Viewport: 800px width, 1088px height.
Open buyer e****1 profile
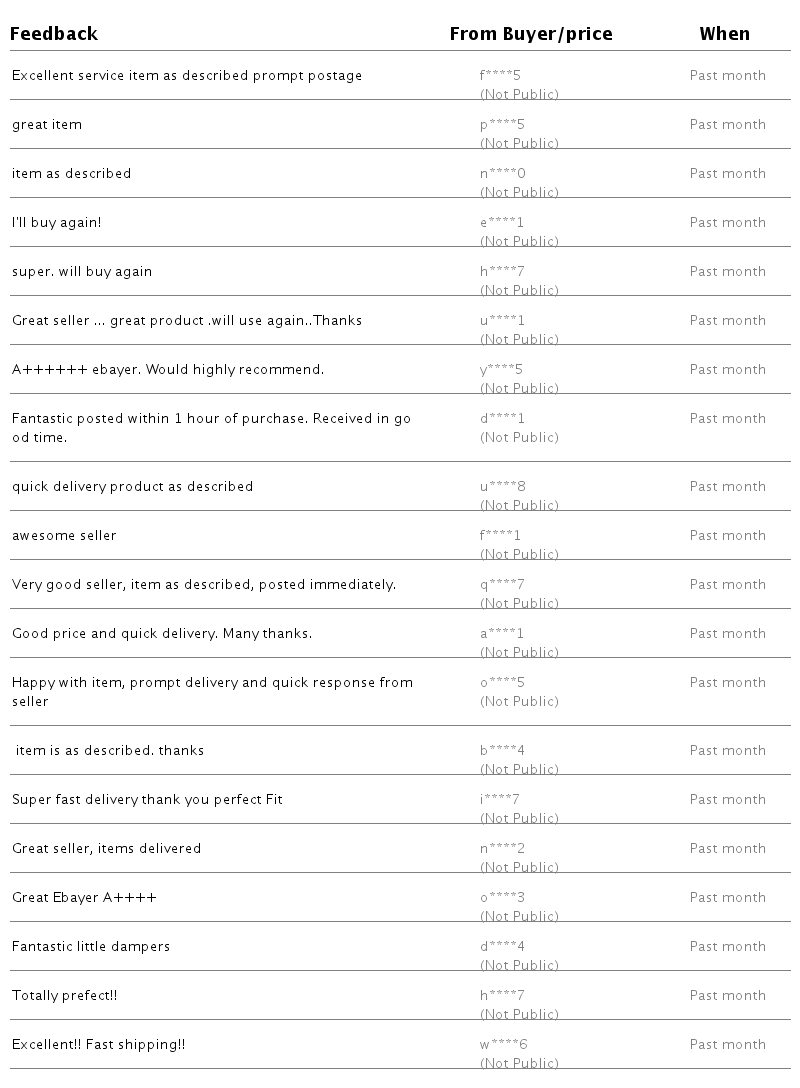point(502,222)
